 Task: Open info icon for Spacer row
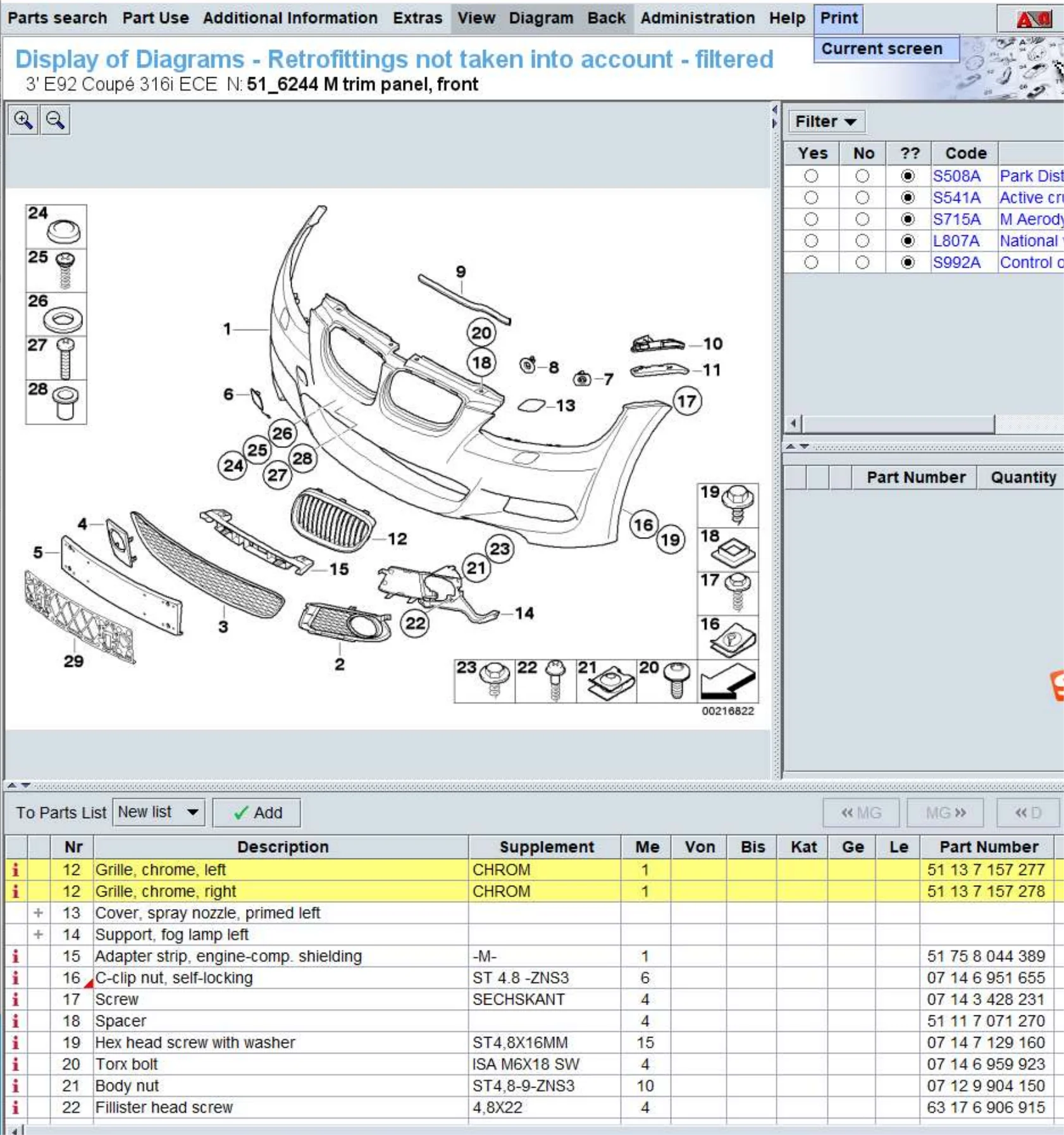coord(16,1021)
